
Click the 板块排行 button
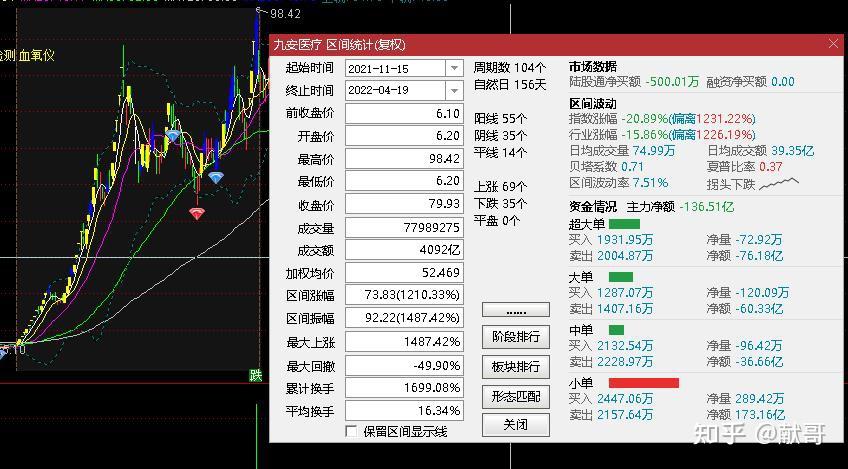[516, 366]
